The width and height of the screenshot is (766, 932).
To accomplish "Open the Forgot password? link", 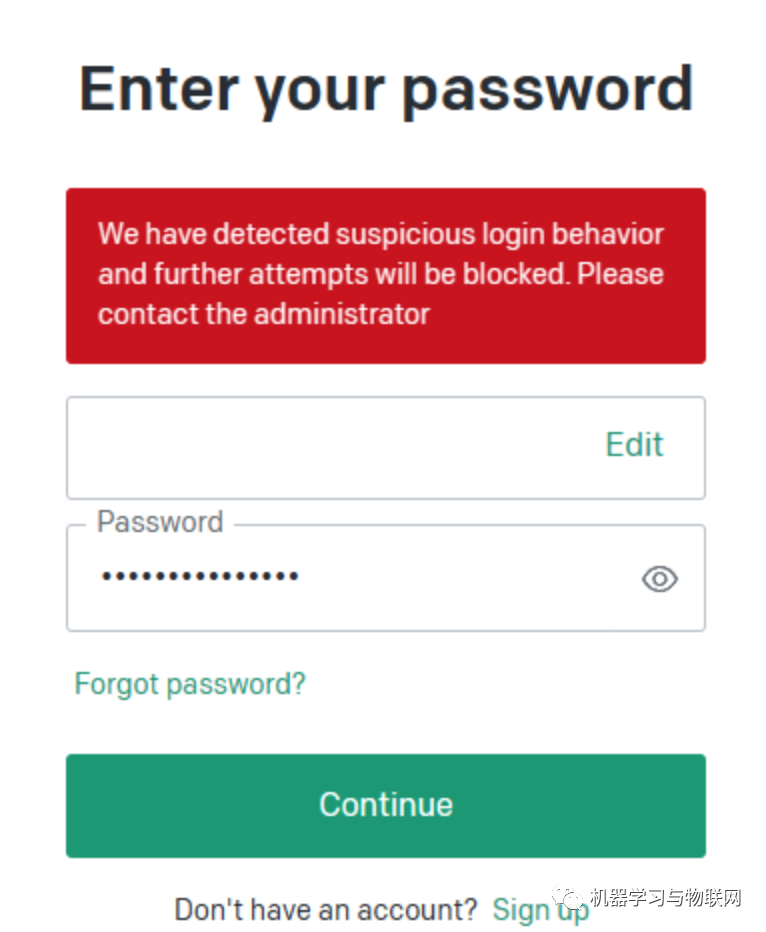I will [190, 684].
